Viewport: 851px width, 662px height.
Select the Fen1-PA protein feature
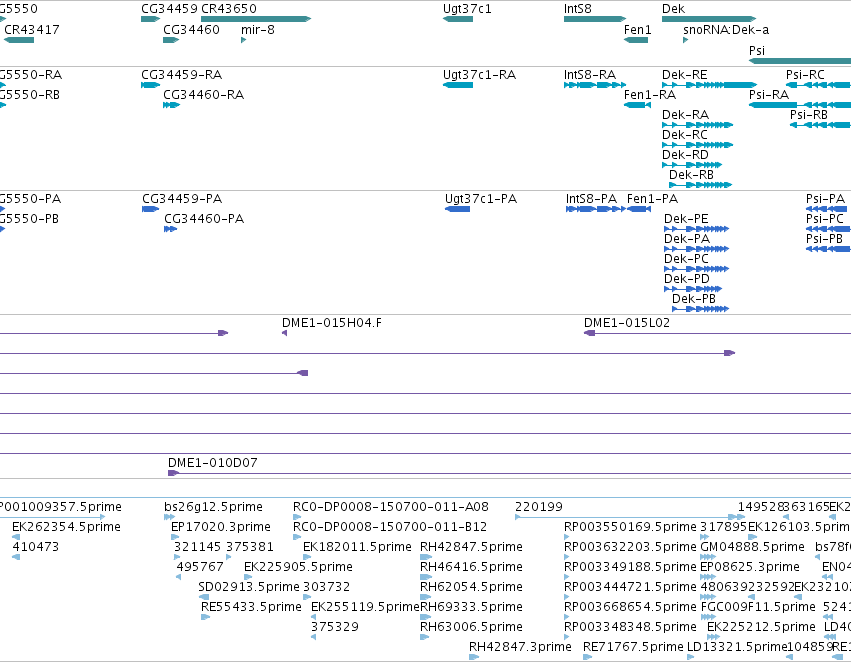pos(639,209)
